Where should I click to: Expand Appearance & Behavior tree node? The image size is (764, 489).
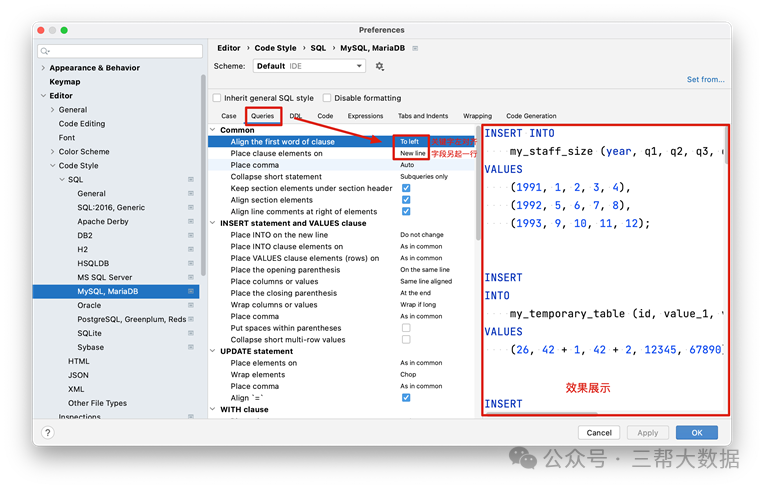pyautogui.click(x=43, y=68)
